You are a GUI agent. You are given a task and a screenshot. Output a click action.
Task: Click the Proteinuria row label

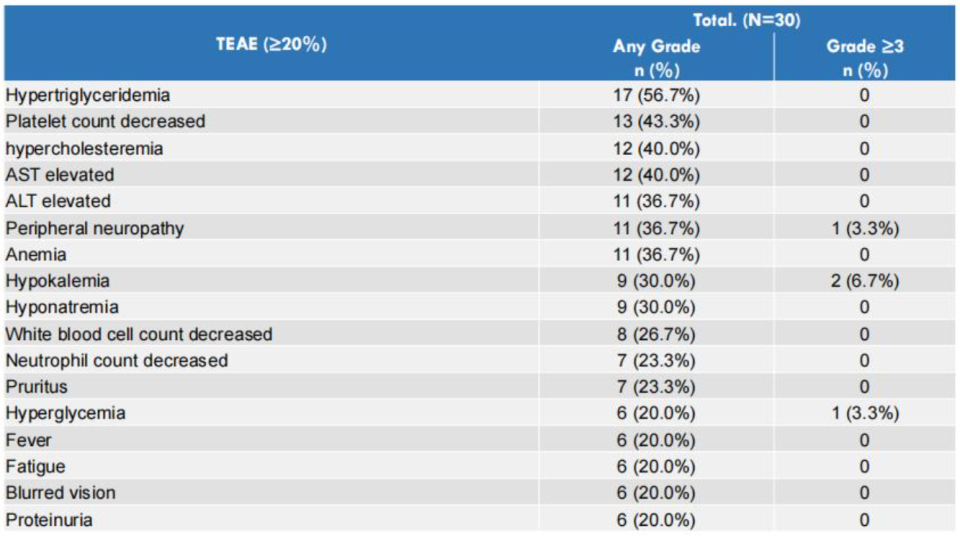(50, 519)
